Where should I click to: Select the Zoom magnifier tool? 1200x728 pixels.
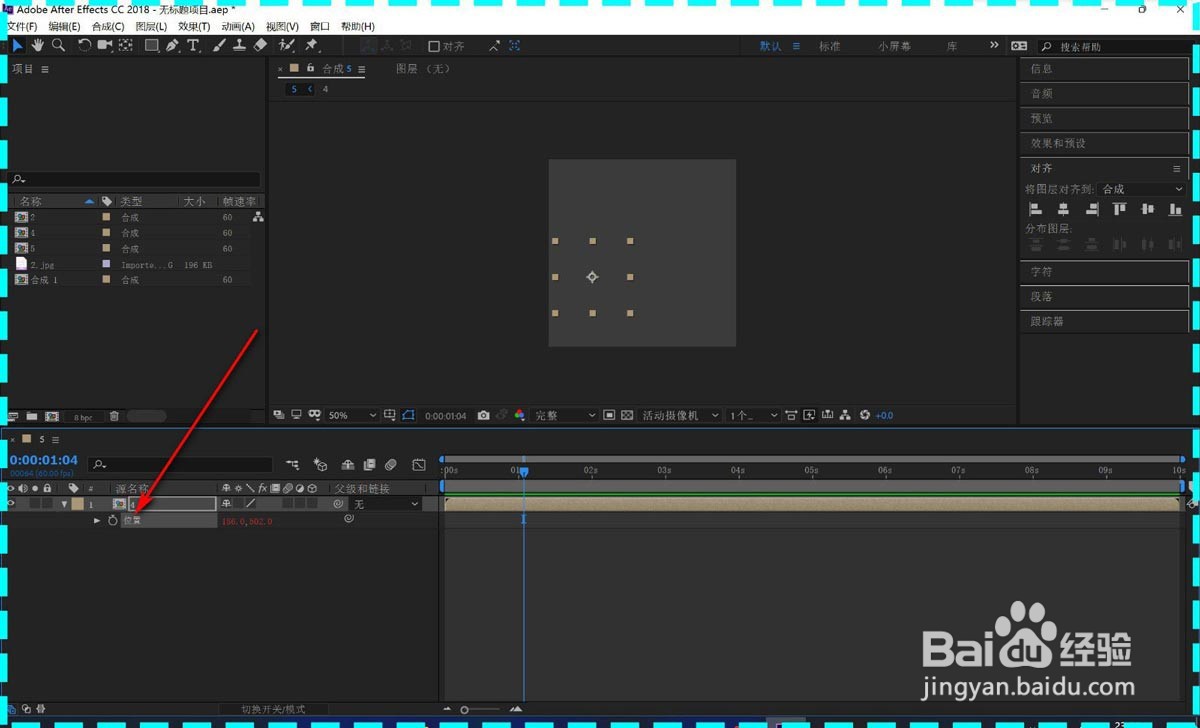[59, 45]
